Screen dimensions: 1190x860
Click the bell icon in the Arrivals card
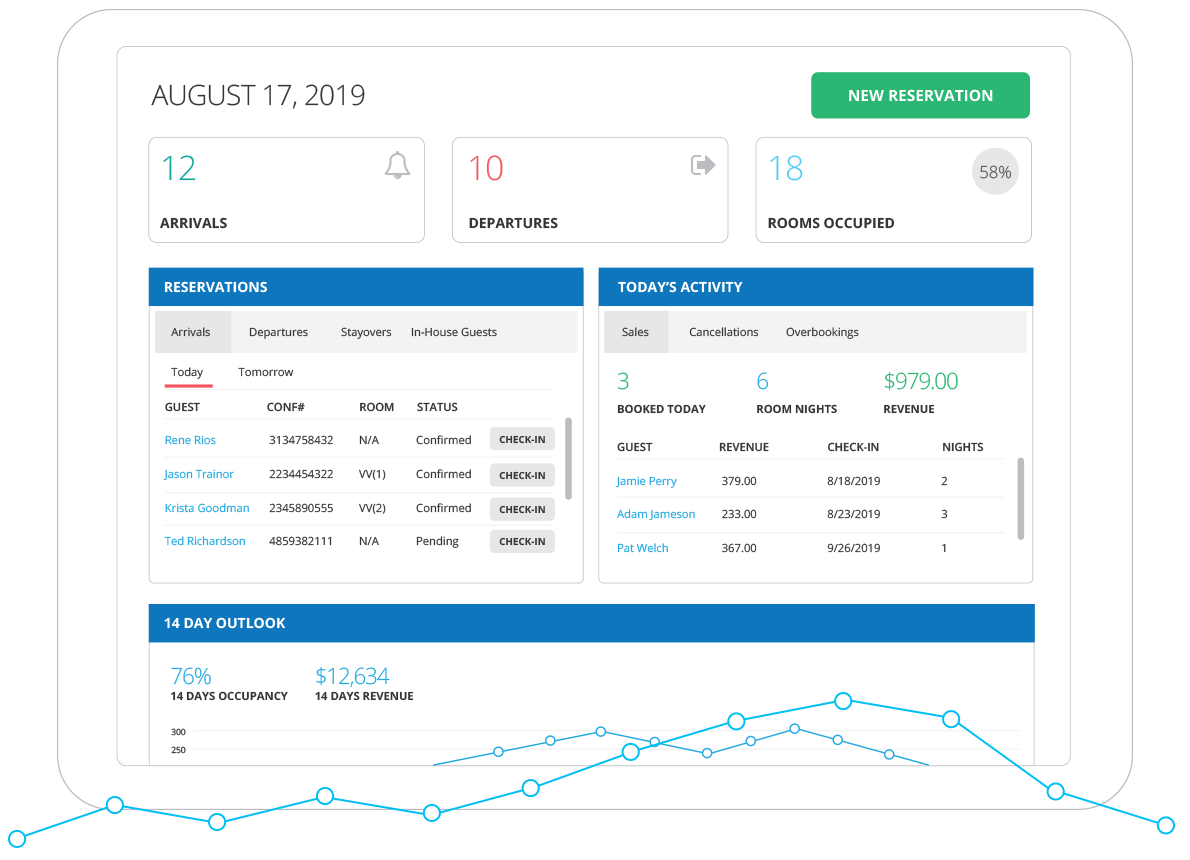pos(397,166)
